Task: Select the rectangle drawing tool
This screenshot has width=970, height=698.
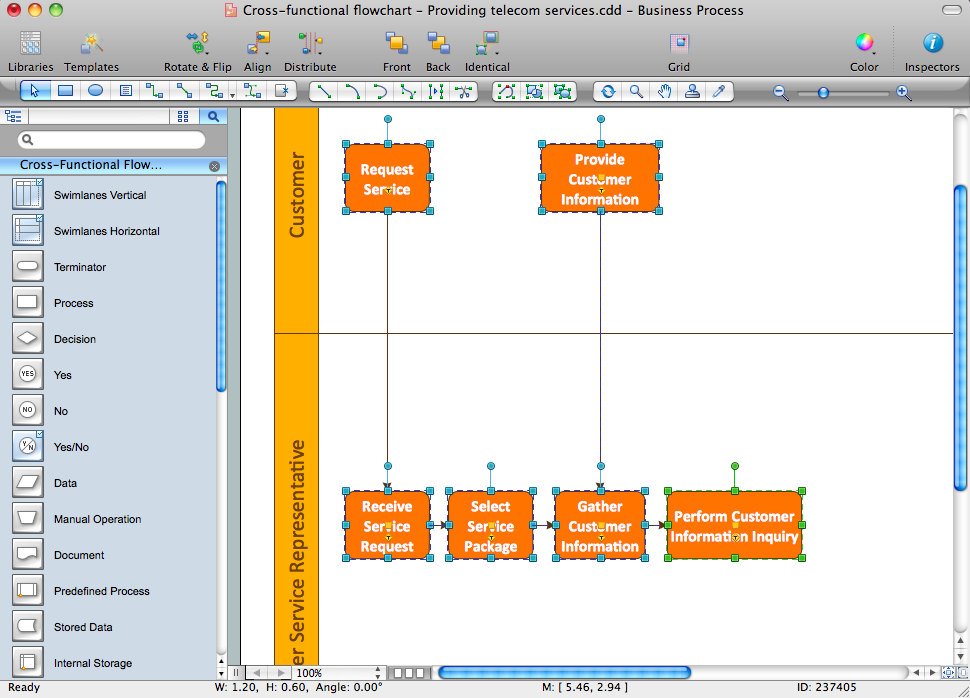Action: (65, 91)
